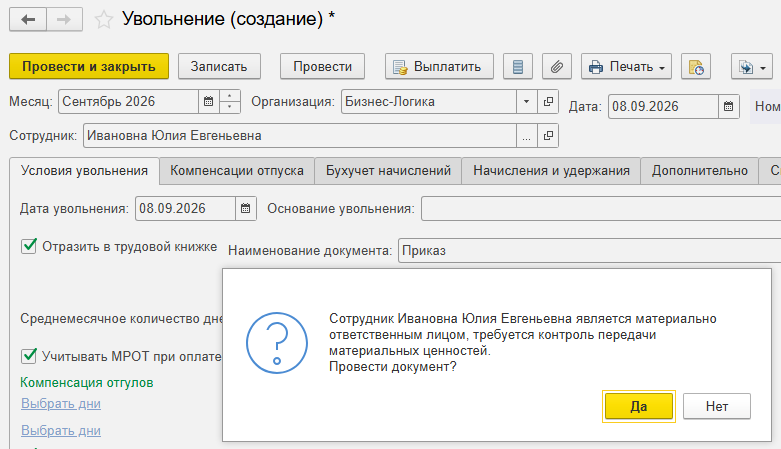
Task: Open the Организация record in form
Action: 548,102
